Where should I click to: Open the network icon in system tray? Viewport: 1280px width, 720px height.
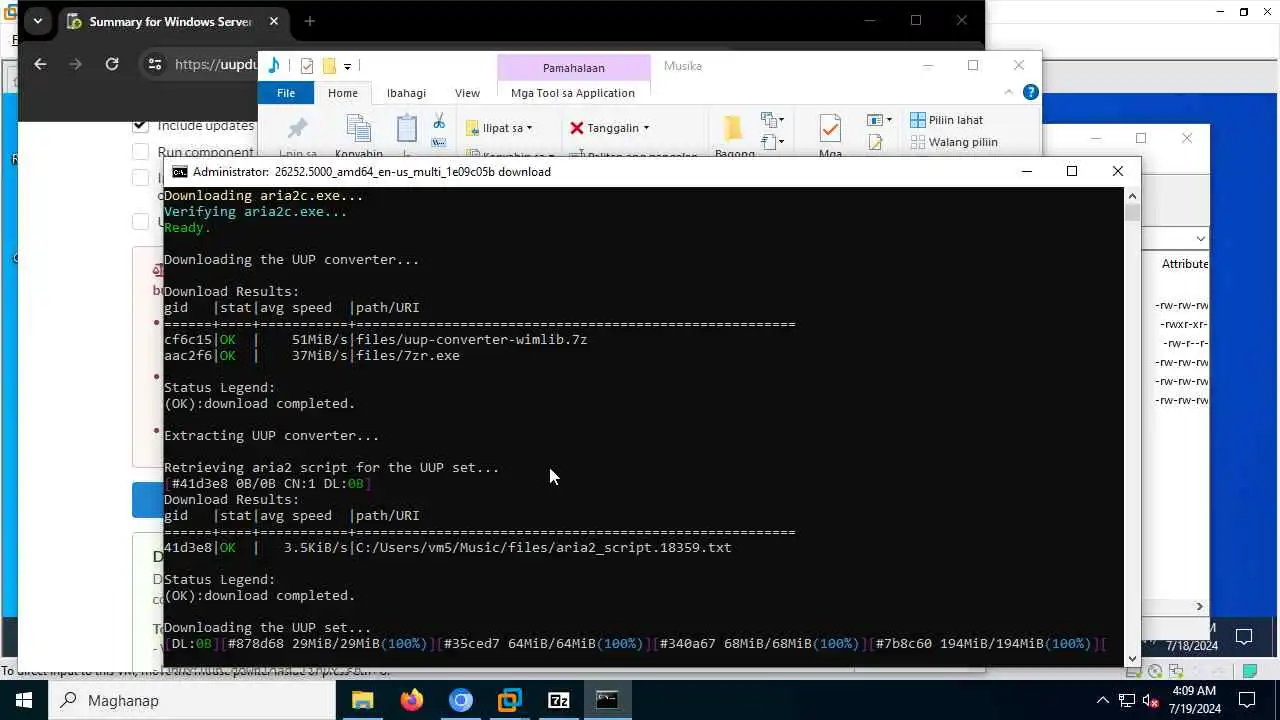(1127, 700)
